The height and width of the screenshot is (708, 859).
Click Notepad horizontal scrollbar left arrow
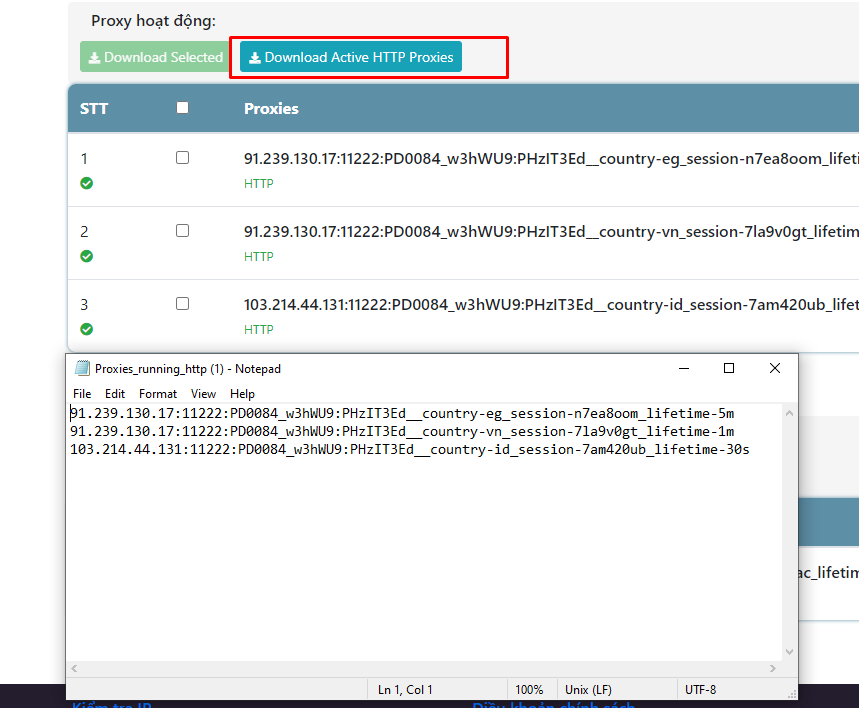tap(75, 669)
